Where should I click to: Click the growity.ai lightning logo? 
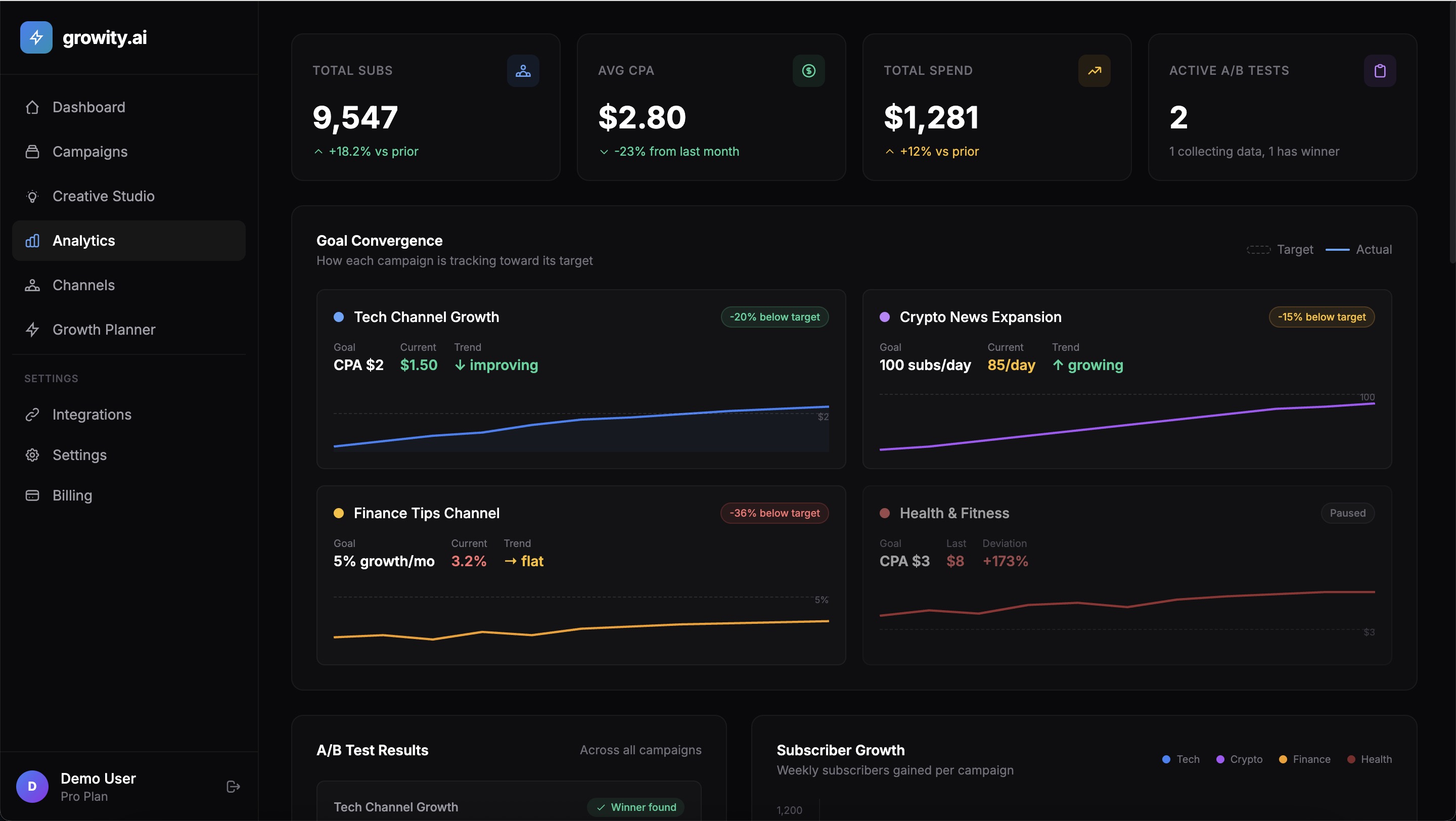[x=35, y=37]
